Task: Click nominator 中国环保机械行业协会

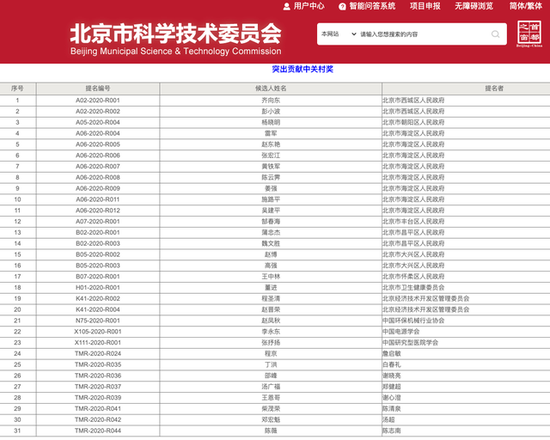Action: coord(414,320)
